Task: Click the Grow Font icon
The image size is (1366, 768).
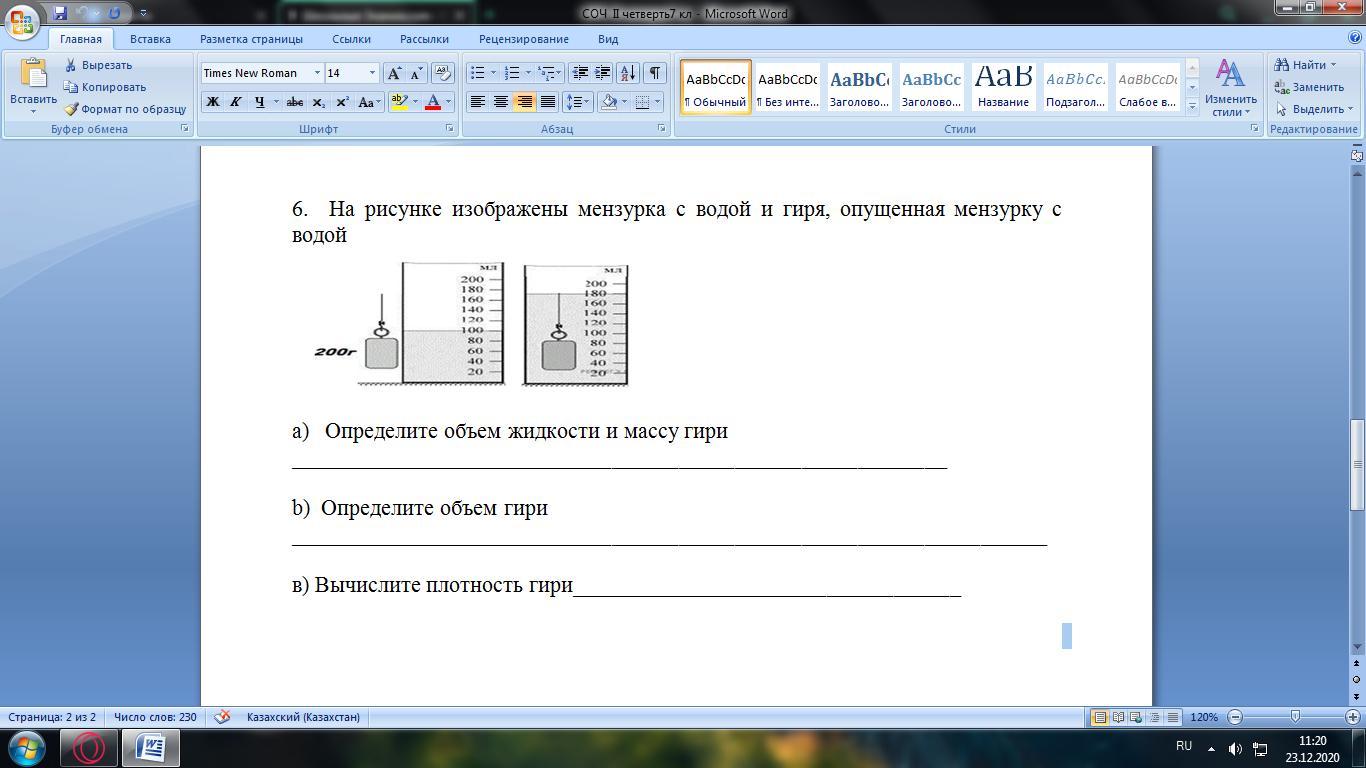Action: point(395,73)
